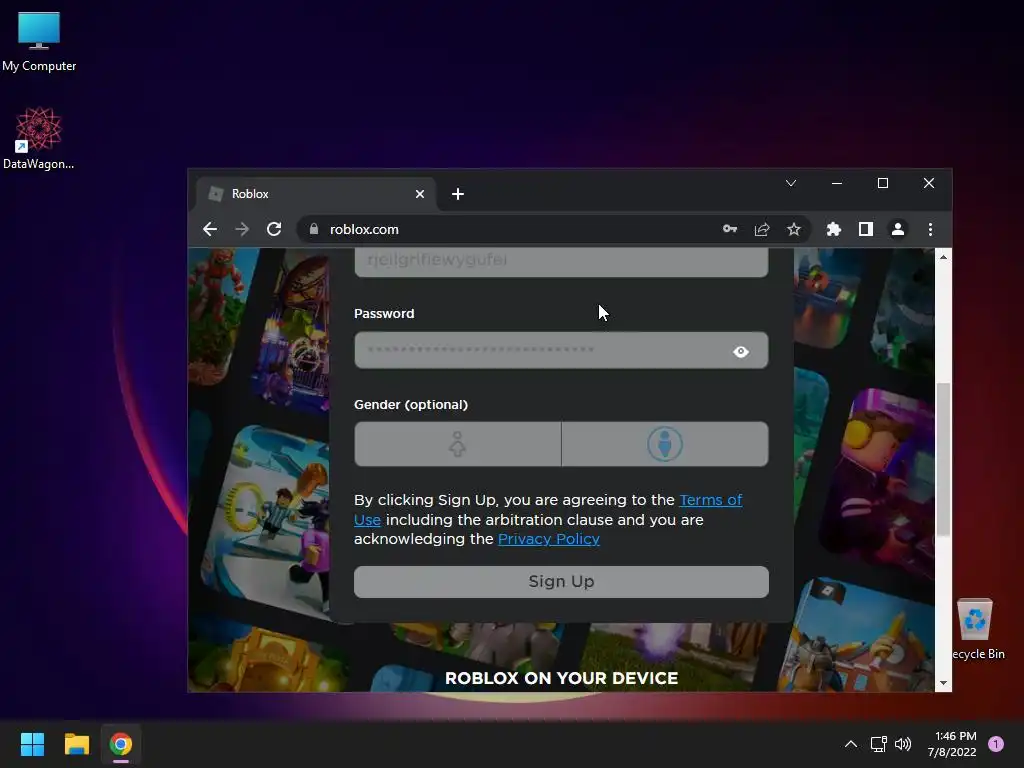This screenshot has height=768, width=1024.
Task: Open the Windows Start menu
Action: click(32, 744)
